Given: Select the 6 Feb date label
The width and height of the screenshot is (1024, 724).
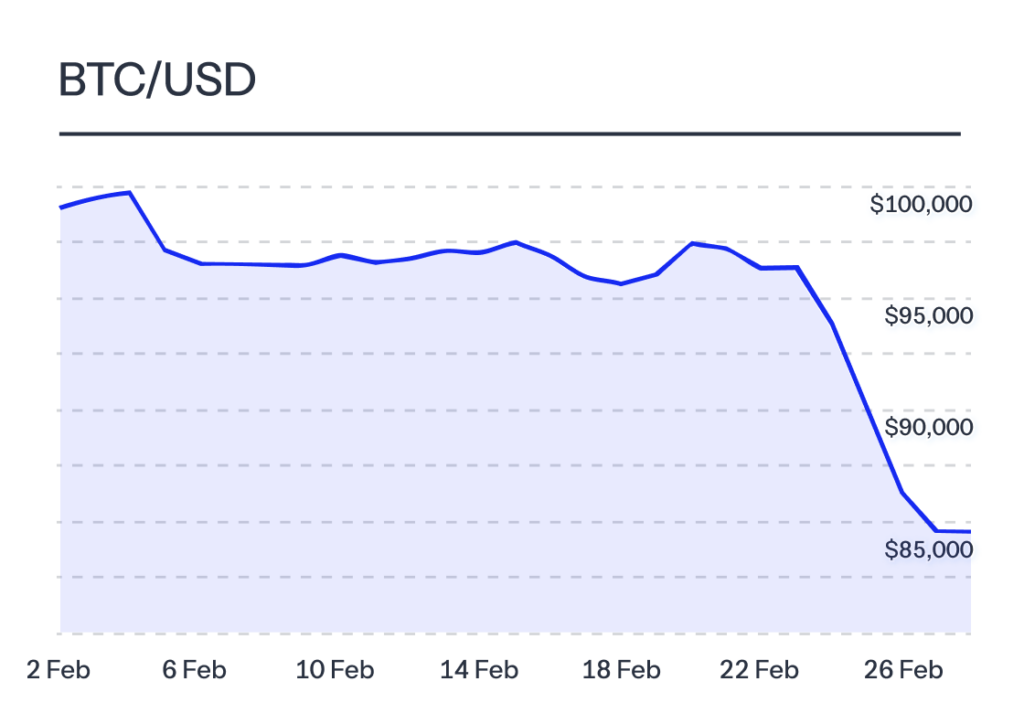Looking at the screenshot, I should coord(192,669).
